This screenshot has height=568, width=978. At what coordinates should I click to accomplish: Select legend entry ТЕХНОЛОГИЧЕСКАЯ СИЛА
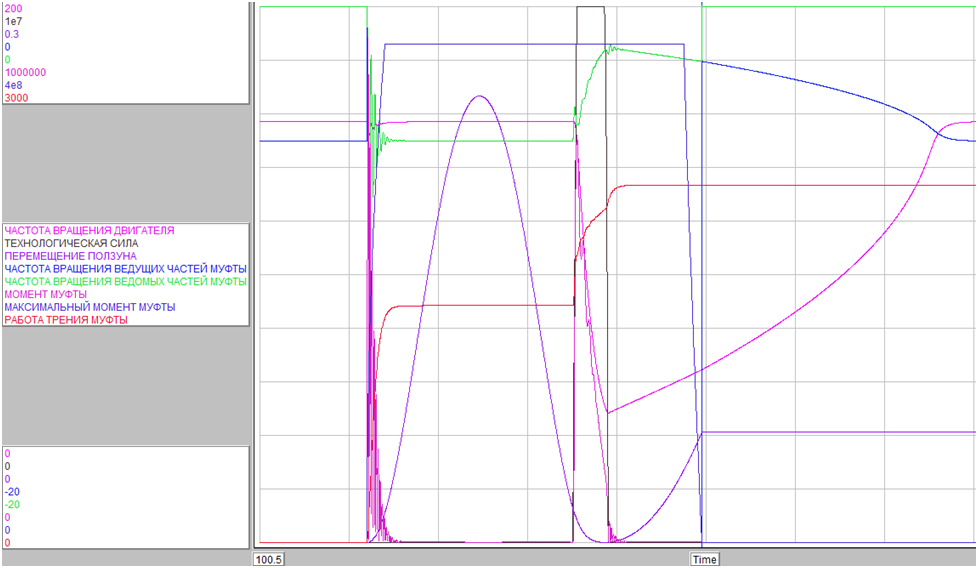[71, 243]
